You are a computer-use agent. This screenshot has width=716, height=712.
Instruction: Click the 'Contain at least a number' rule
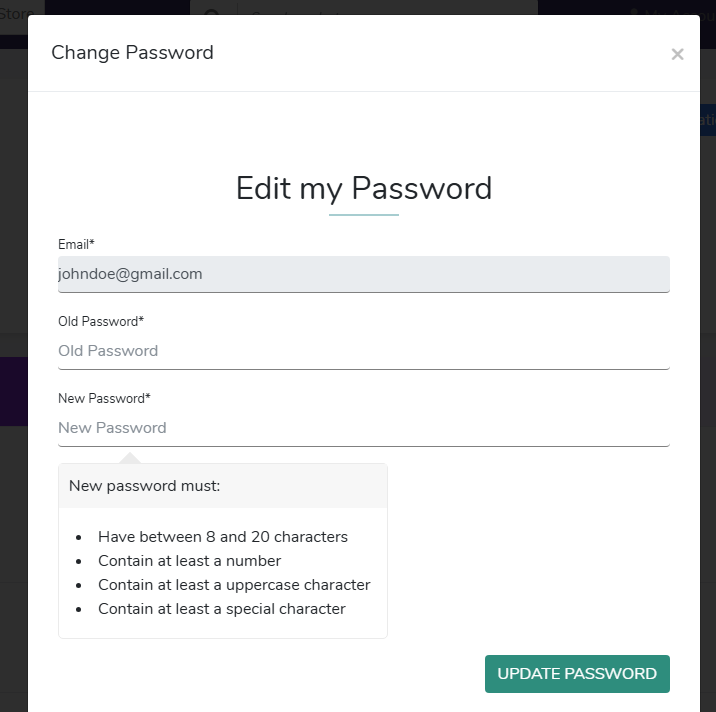pyautogui.click(x=190, y=561)
